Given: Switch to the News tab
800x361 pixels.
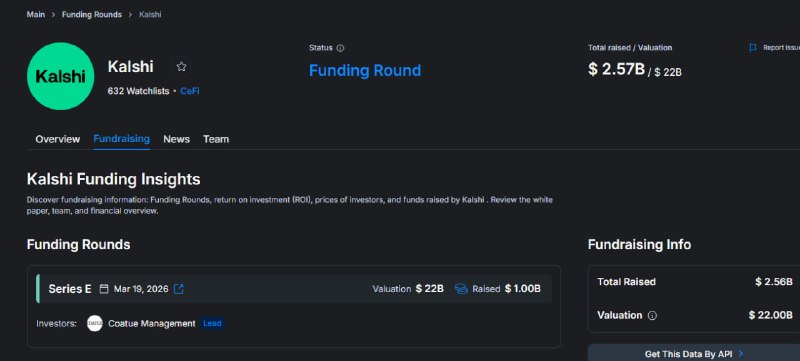Looking at the screenshot, I should [177, 139].
